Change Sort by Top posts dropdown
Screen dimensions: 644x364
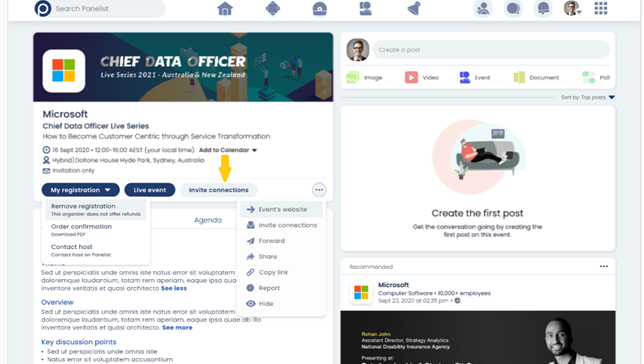pos(588,97)
